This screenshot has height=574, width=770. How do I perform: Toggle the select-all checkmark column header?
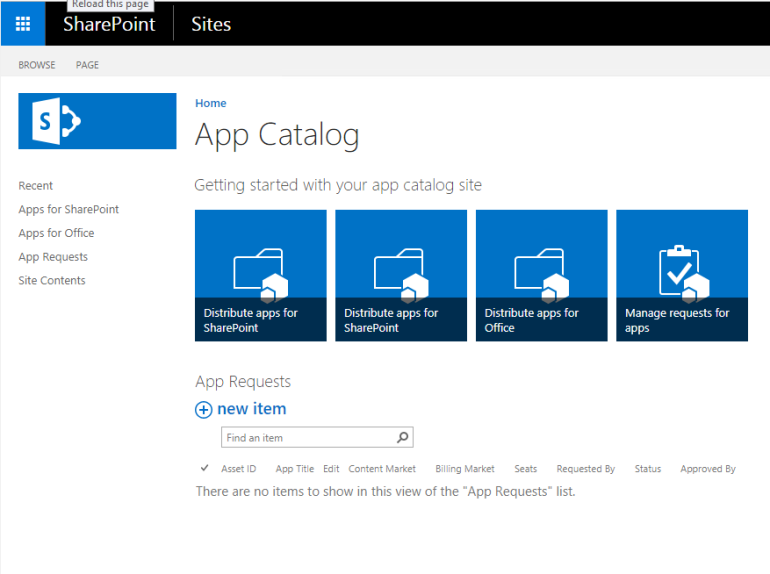pyautogui.click(x=204, y=468)
